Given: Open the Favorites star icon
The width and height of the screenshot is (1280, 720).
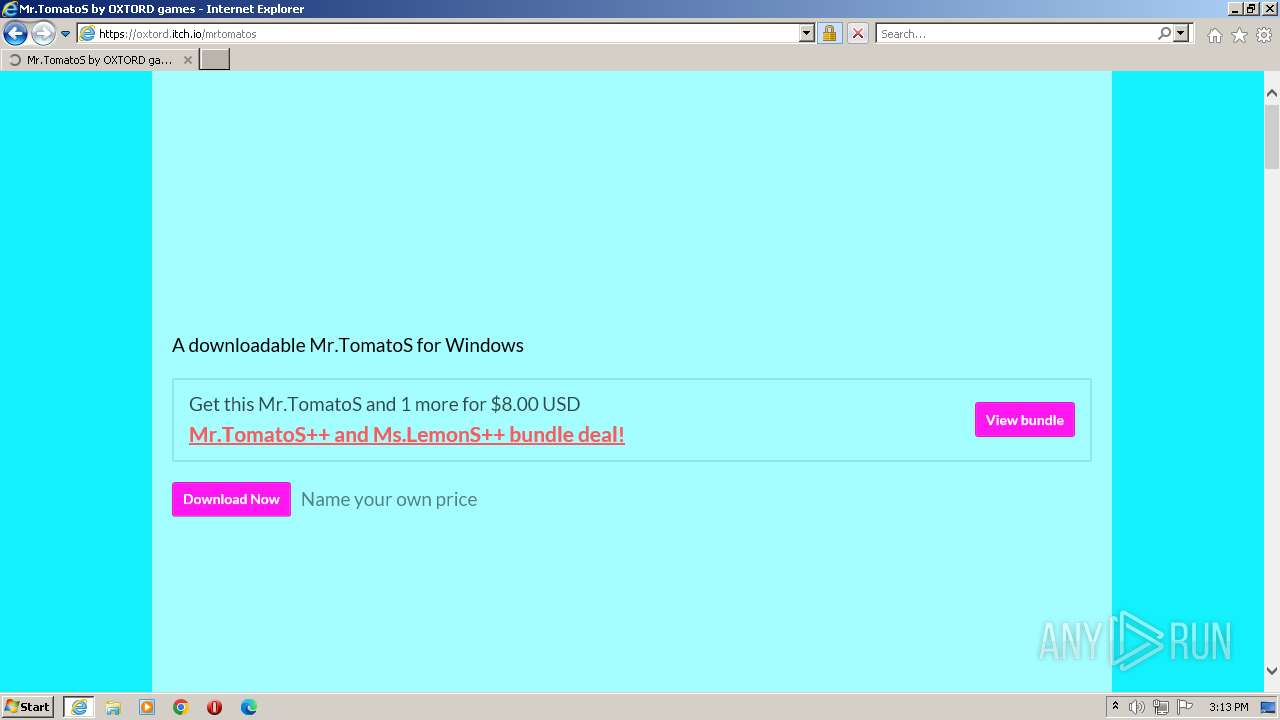Looking at the screenshot, I should pos(1239,35).
